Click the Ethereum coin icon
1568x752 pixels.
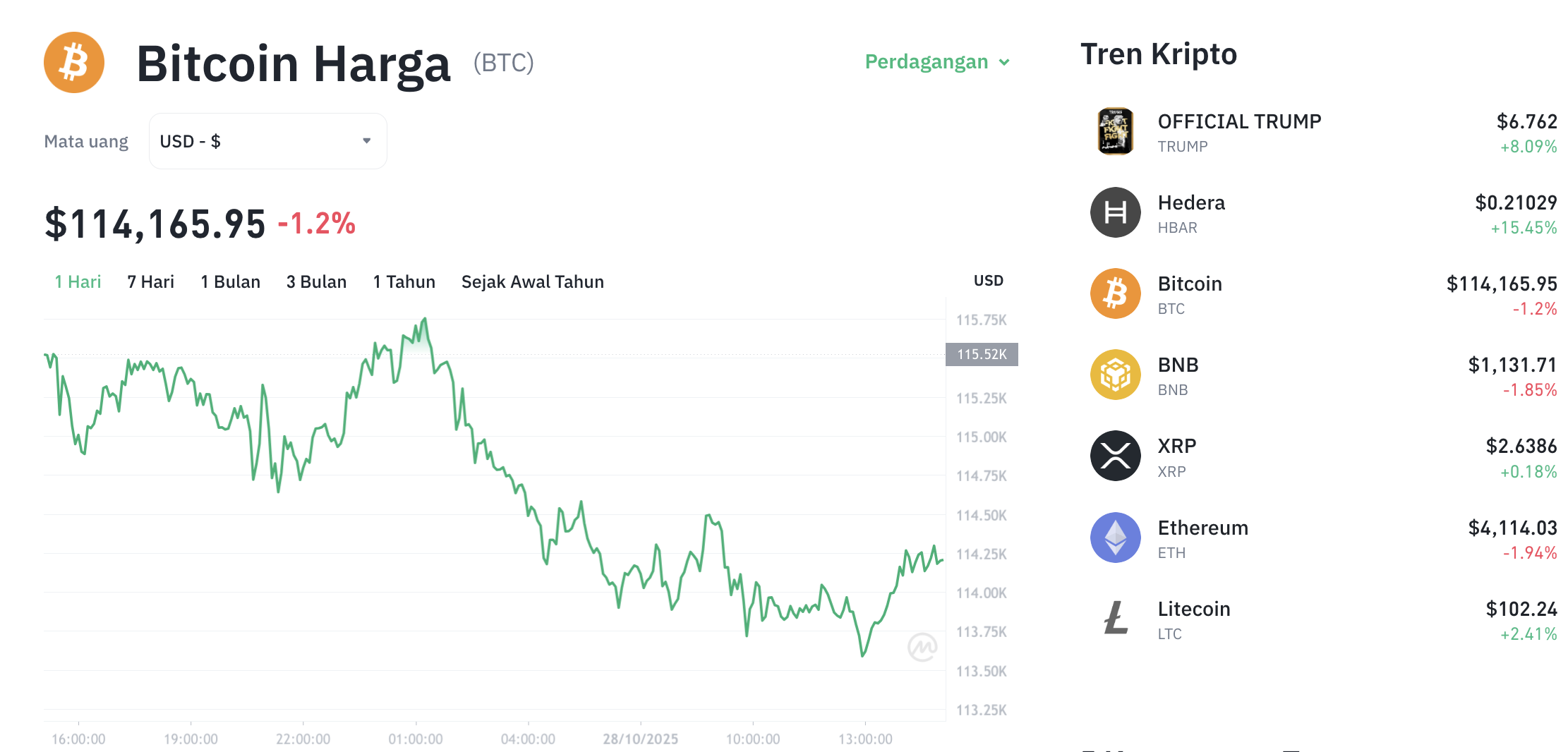pyautogui.click(x=1115, y=538)
